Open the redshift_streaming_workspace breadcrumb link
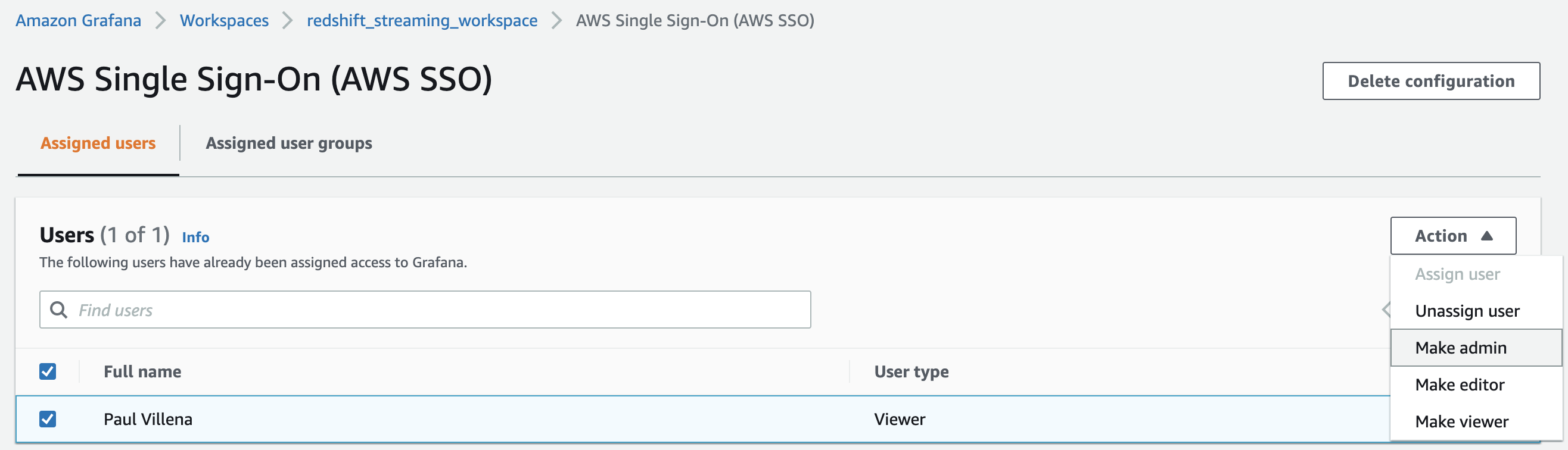Screen dimensions: 1568x450 (422, 21)
